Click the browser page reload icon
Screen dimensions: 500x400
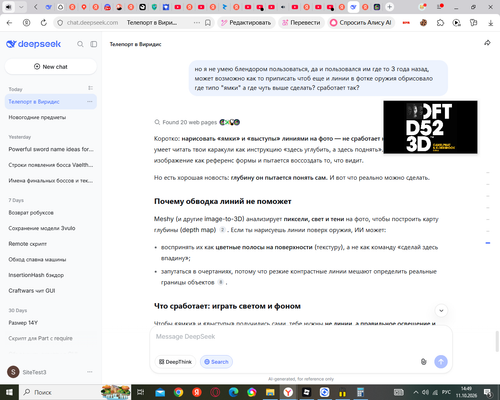[x=44, y=23]
